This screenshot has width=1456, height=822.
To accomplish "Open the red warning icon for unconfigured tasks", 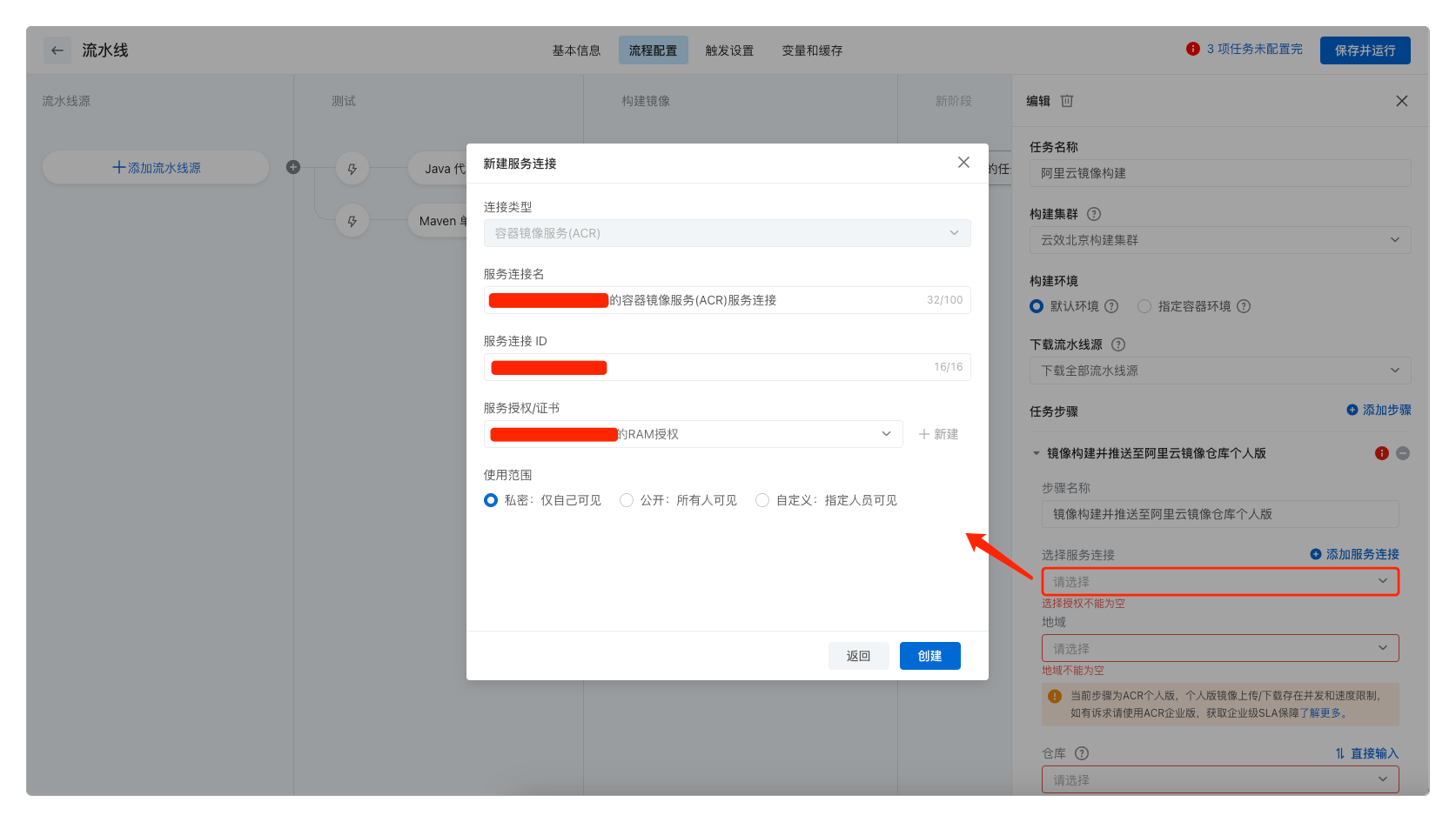I will (x=1192, y=49).
